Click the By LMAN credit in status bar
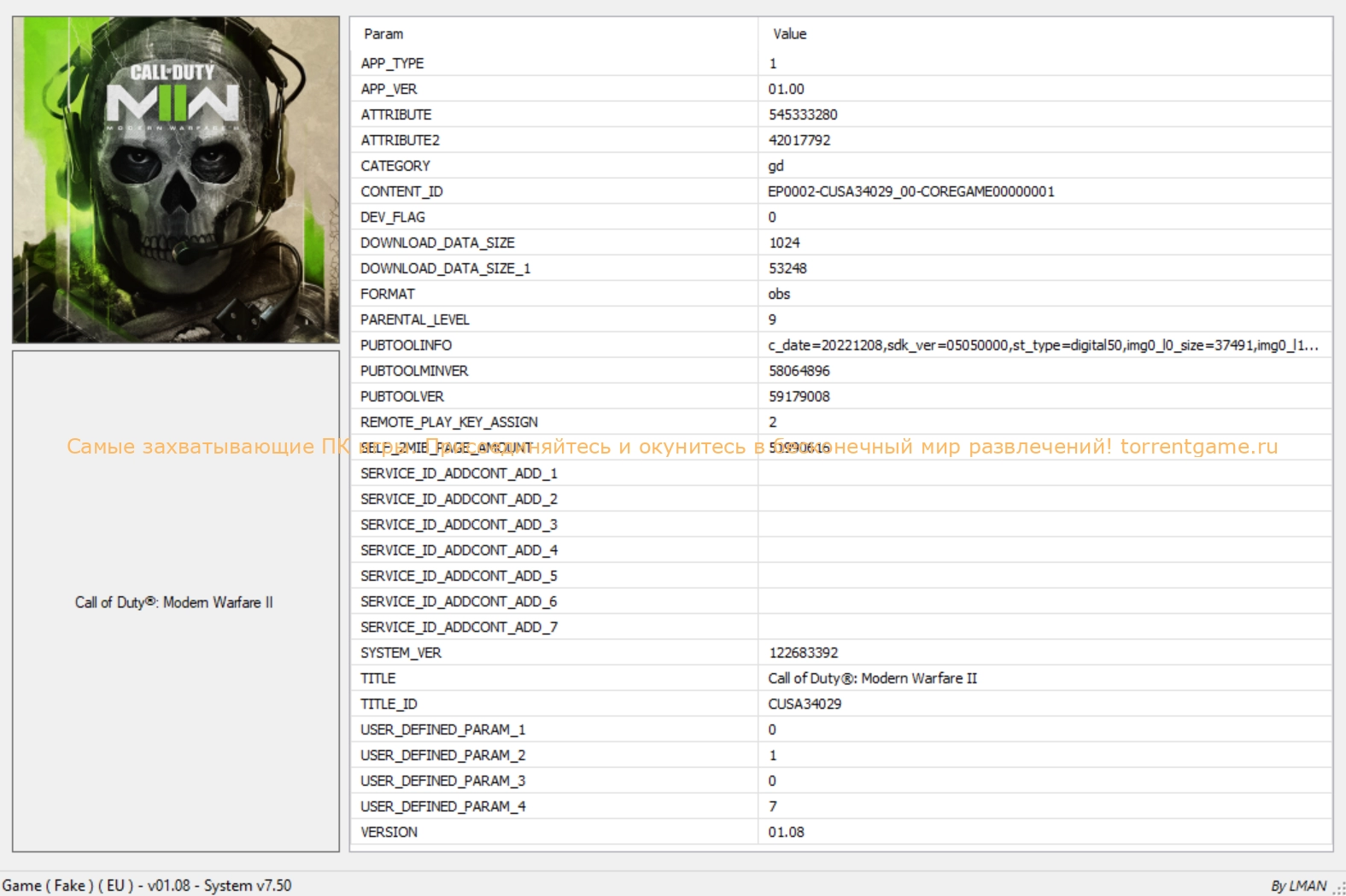 pyautogui.click(x=1298, y=886)
